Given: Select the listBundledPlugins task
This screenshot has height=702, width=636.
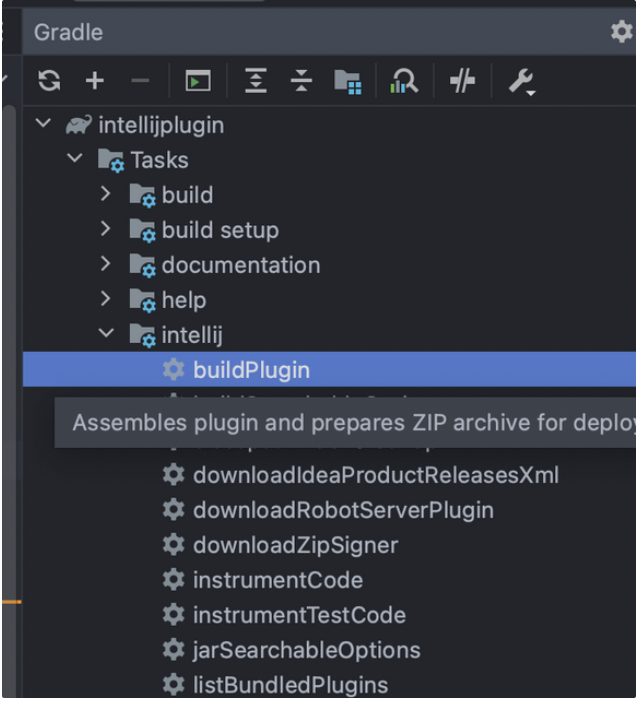Looking at the screenshot, I should 290,685.
